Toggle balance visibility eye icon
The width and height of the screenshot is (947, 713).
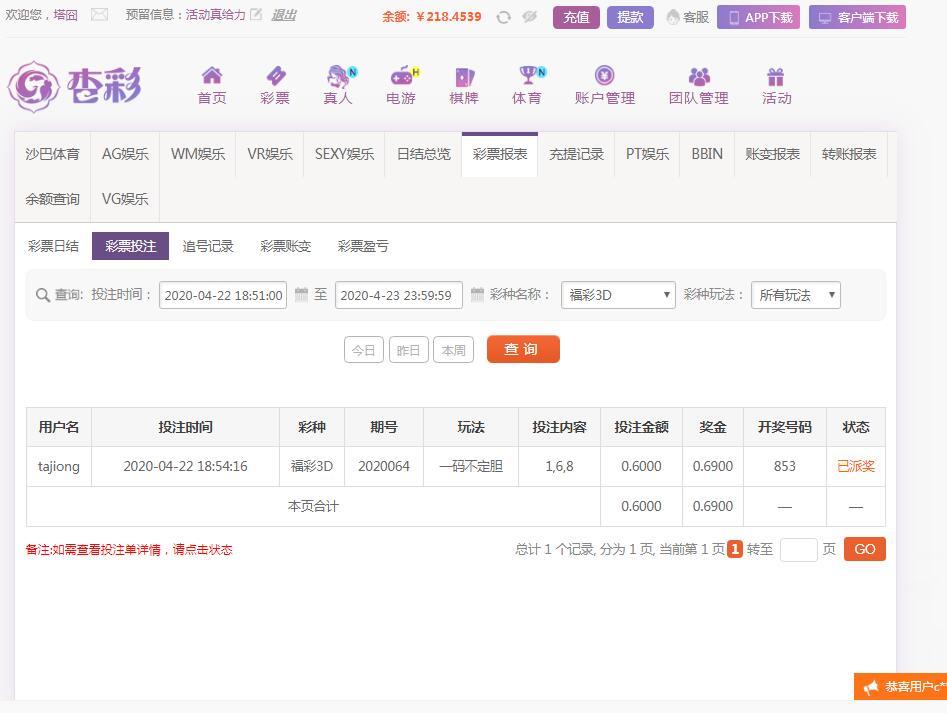click(x=530, y=17)
